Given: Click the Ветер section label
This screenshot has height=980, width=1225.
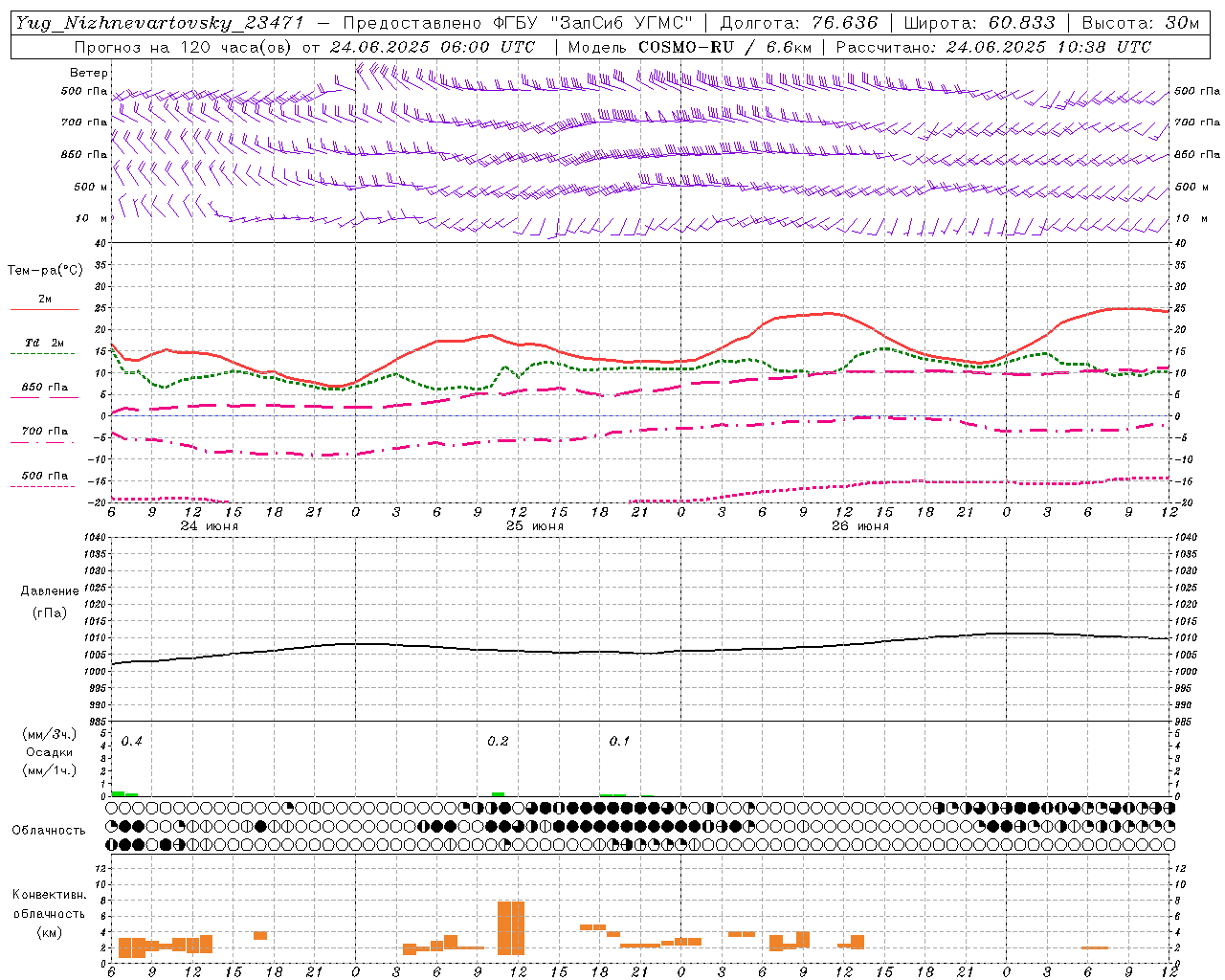Looking at the screenshot, I should [x=89, y=73].
